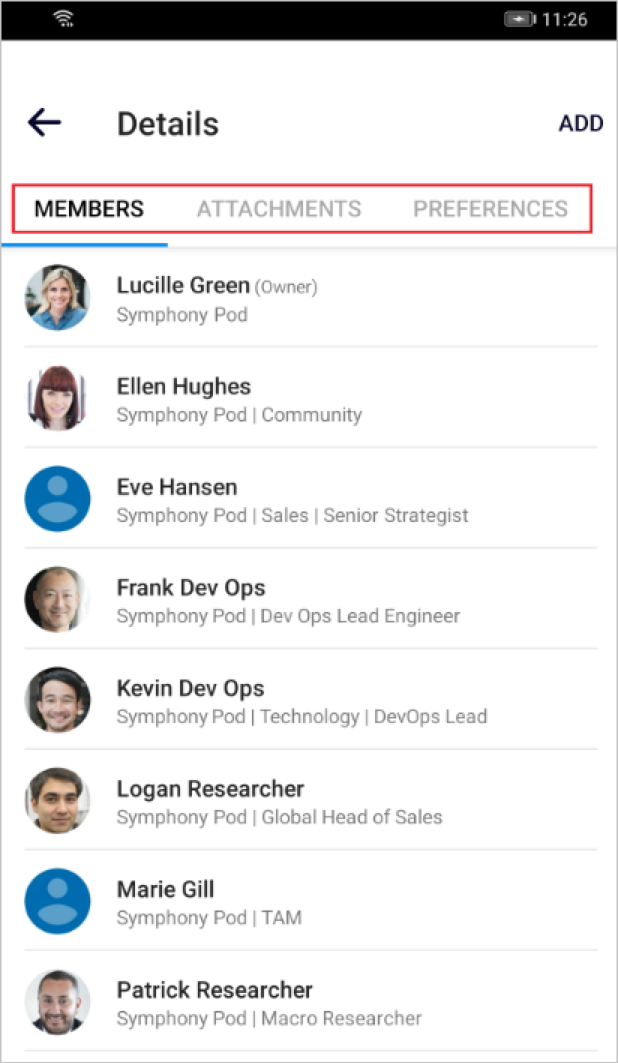Tap the back arrow icon
This screenshot has height=1063, width=618.
[x=45, y=123]
